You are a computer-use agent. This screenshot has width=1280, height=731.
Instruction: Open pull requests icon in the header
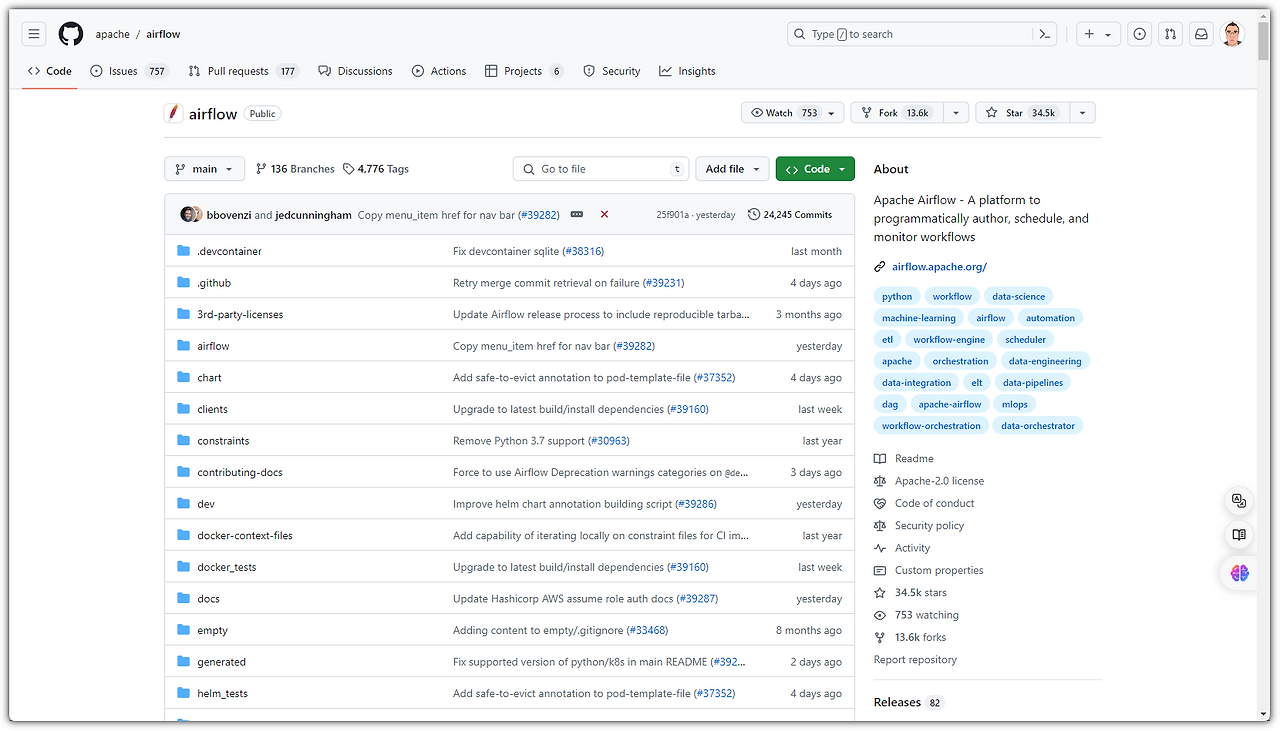pyautogui.click(x=1170, y=34)
